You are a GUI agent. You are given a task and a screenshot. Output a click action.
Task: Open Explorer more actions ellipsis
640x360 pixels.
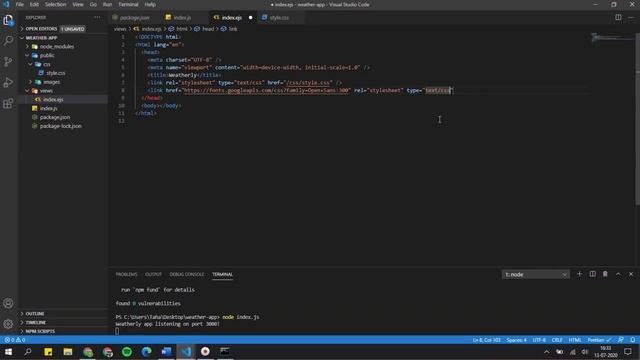(97, 18)
